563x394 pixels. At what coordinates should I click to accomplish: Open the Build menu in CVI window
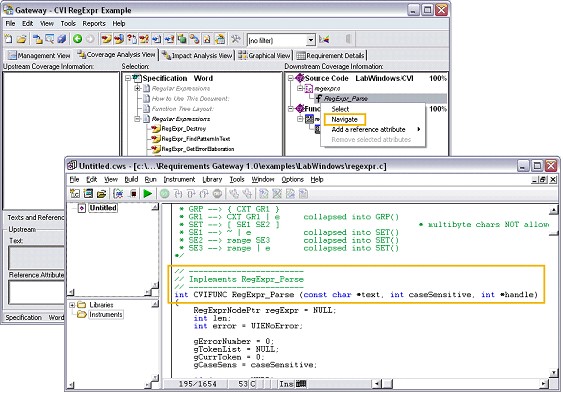(x=131, y=179)
